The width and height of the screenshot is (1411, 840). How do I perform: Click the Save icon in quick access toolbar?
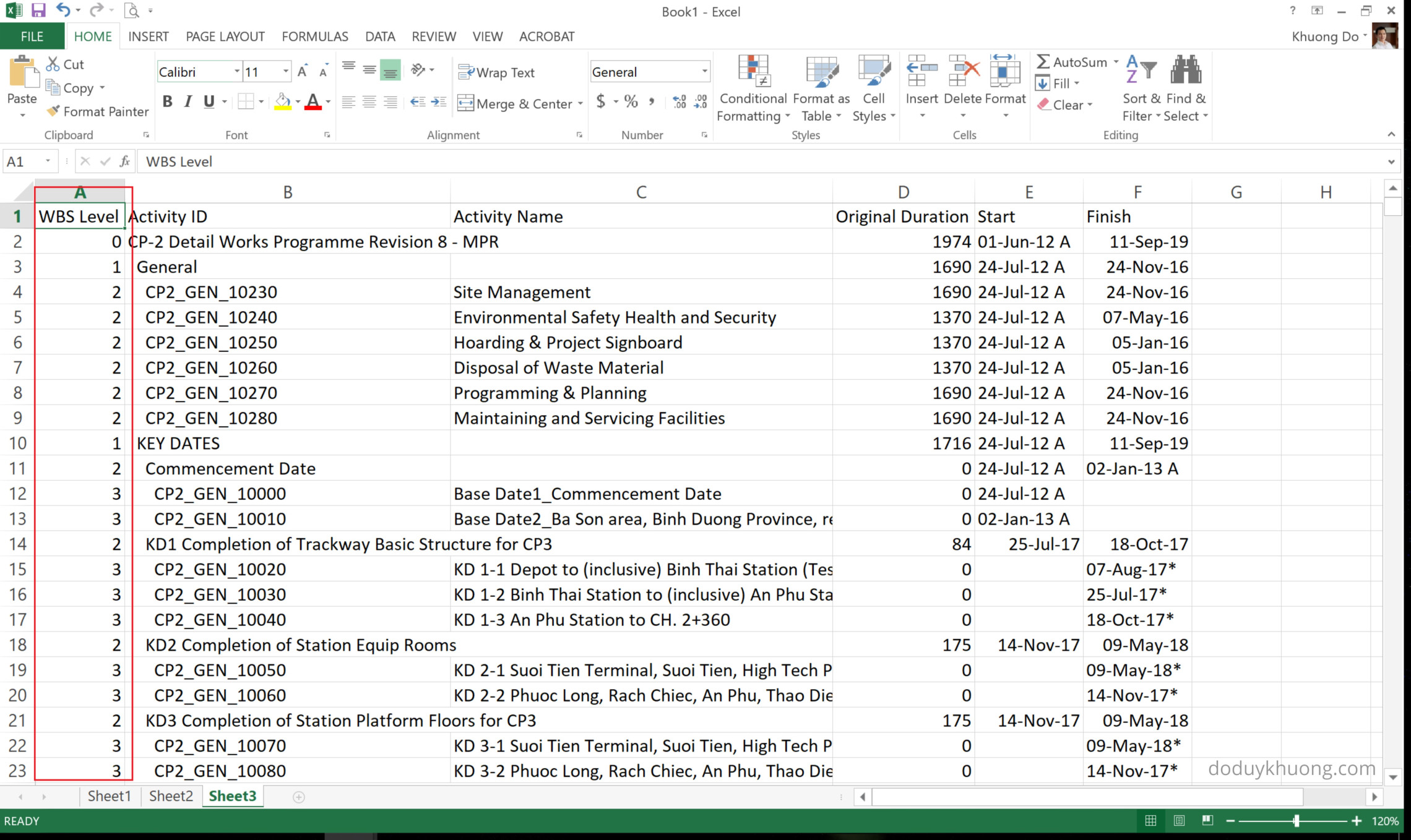[38, 11]
